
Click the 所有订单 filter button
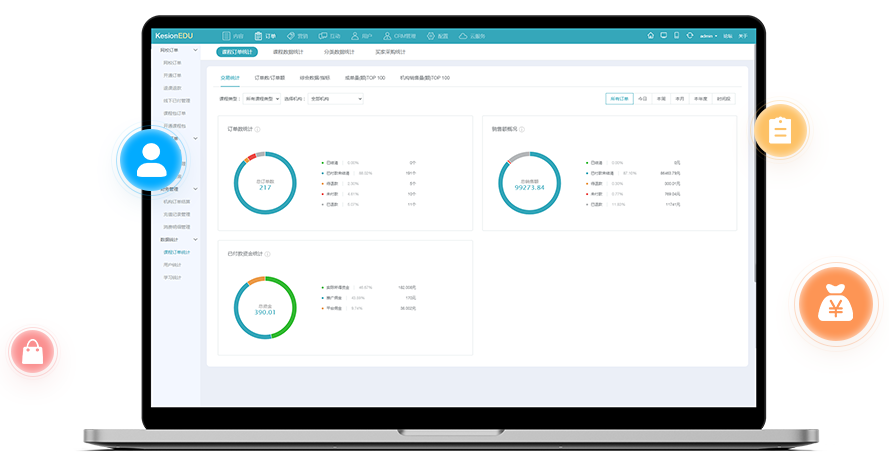pyautogui.click(x=620, y=99)
